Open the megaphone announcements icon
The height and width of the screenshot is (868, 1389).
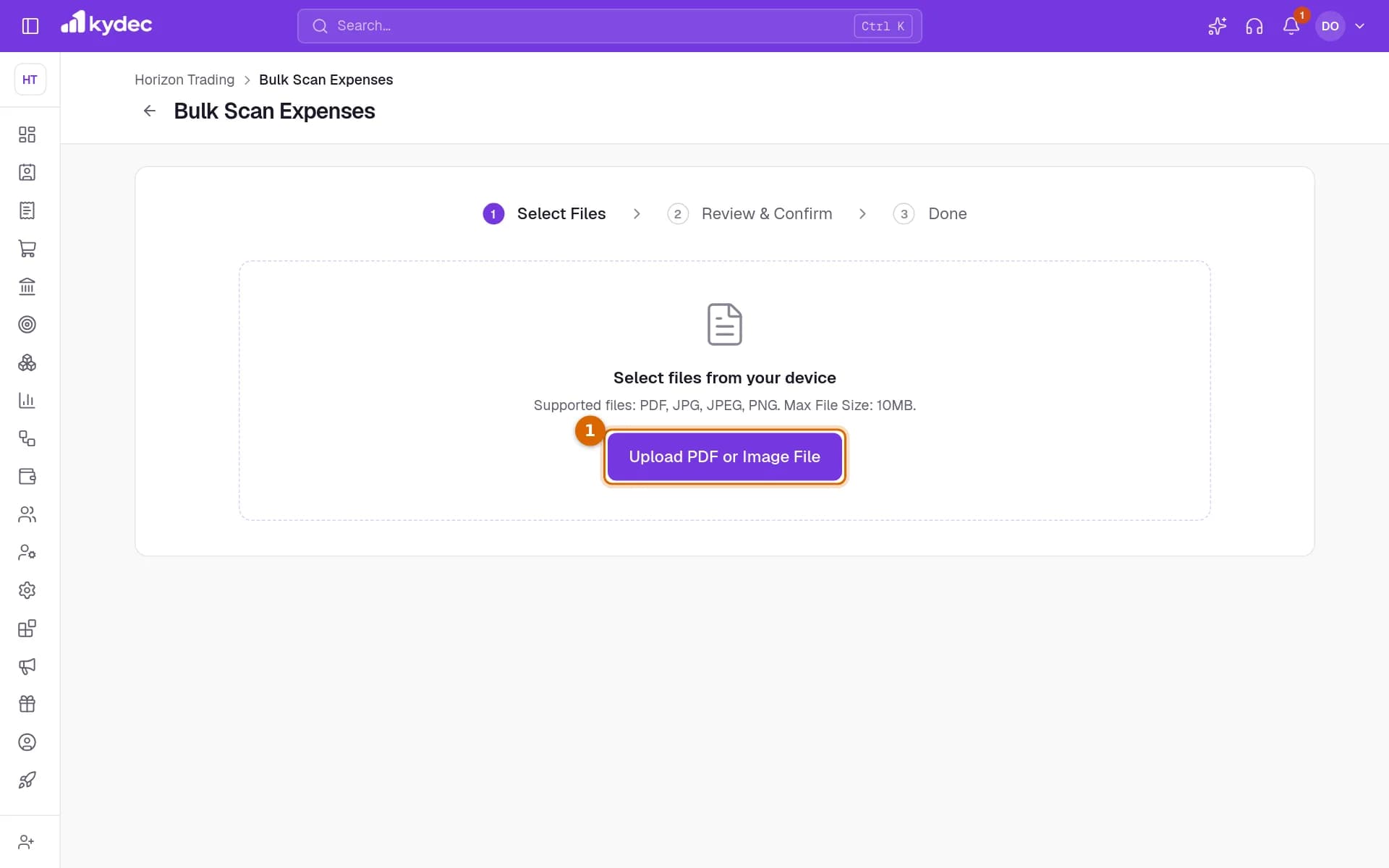click(27, 666)
